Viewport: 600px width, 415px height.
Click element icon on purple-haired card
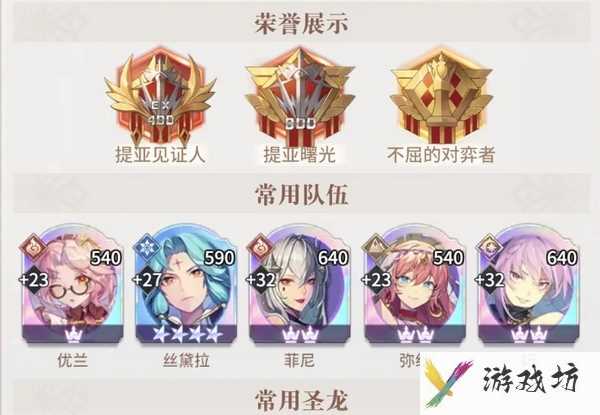(489, 246)
